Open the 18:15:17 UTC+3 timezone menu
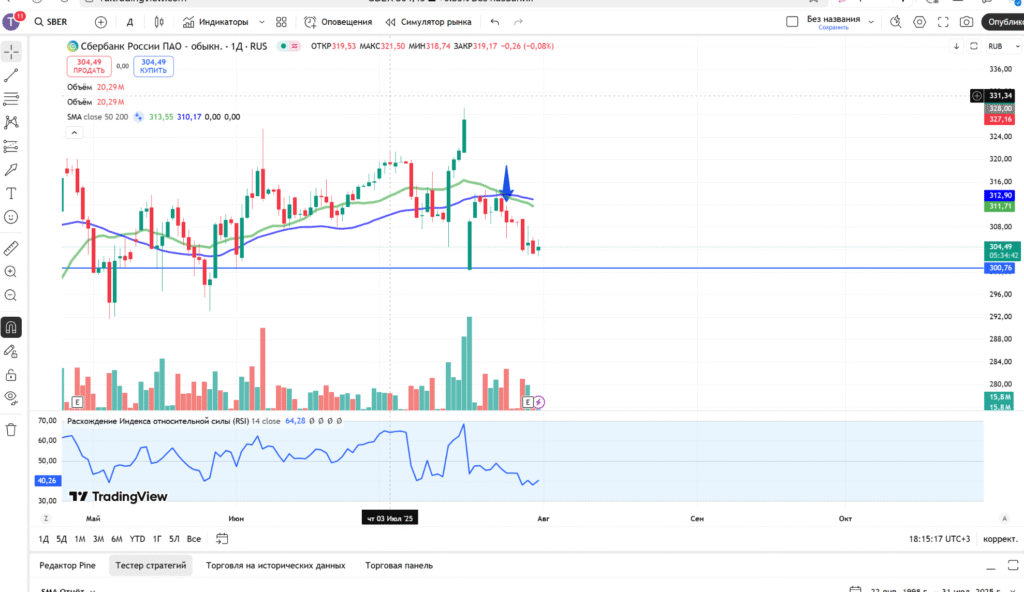Image resolution: width=1024 pixels, height=592 pixels. pyautogui.click(x=939, y=539)
